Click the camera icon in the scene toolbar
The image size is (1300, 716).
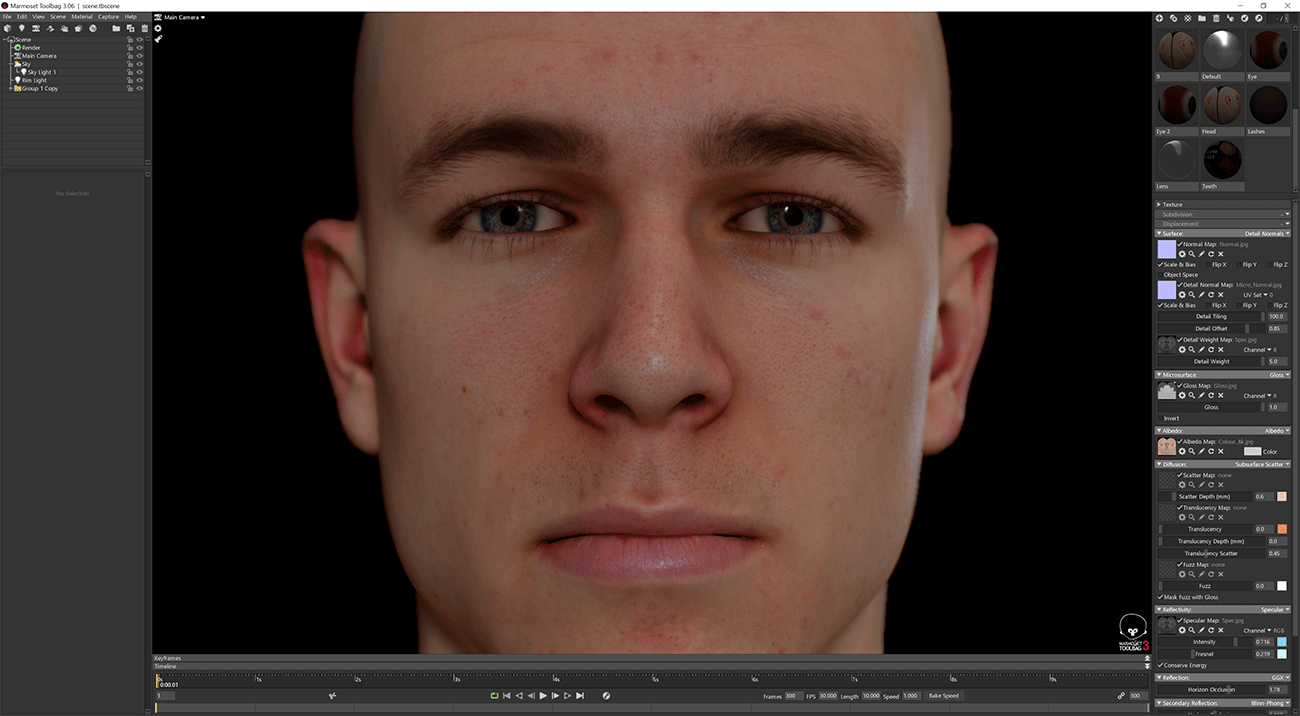36,28
